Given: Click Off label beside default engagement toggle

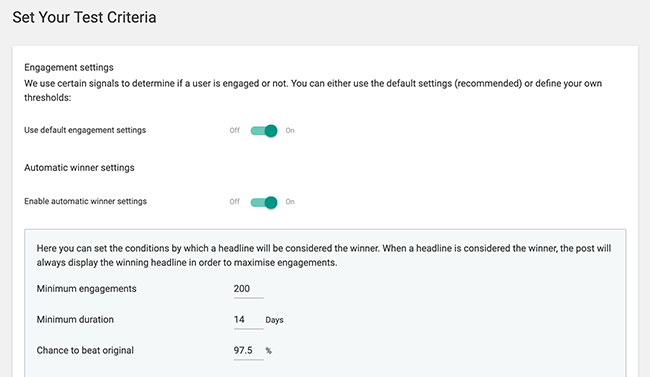Looking at the screenshot, I should [235, 130].
